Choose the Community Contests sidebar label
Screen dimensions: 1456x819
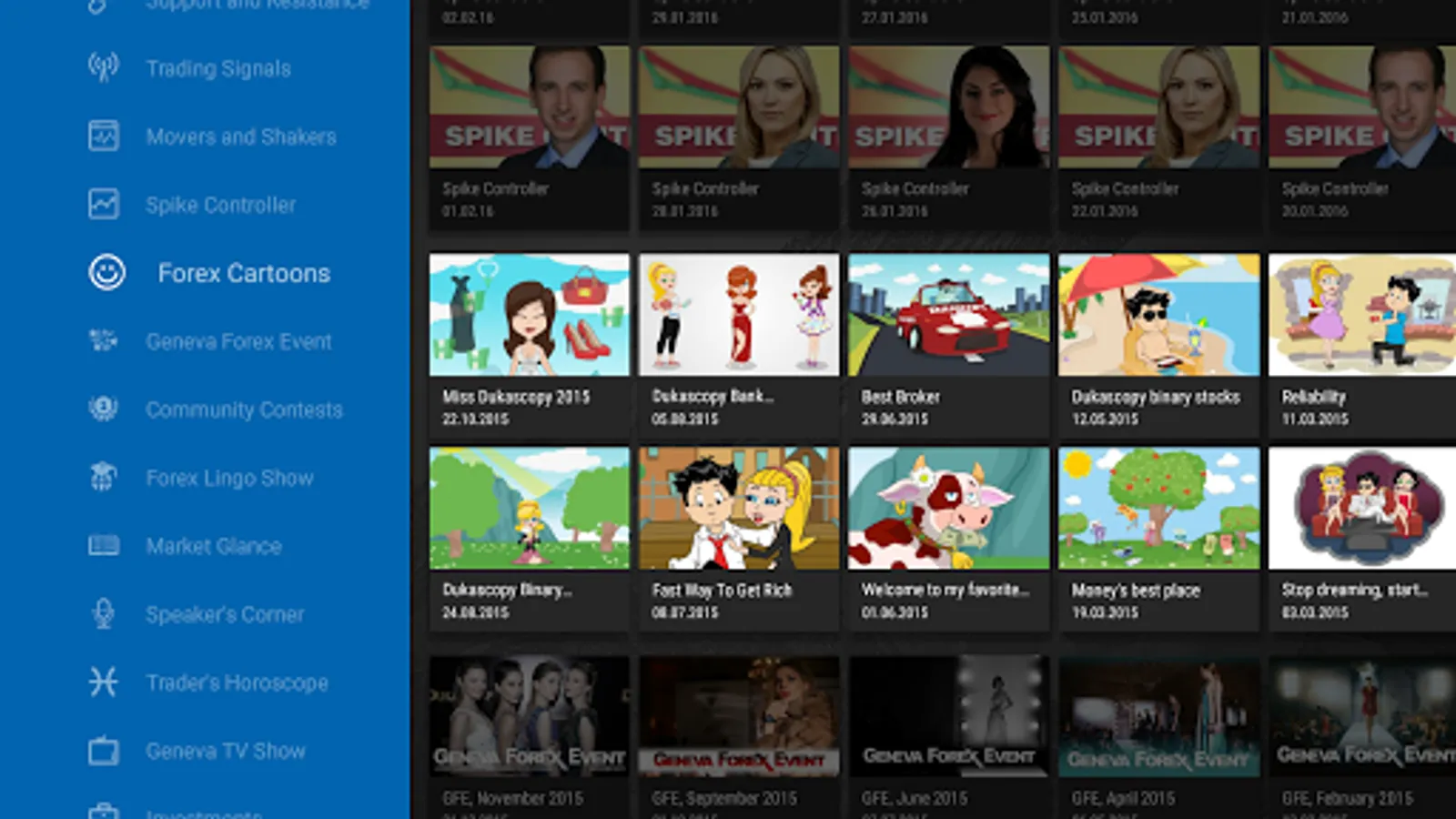pos(245,409)
